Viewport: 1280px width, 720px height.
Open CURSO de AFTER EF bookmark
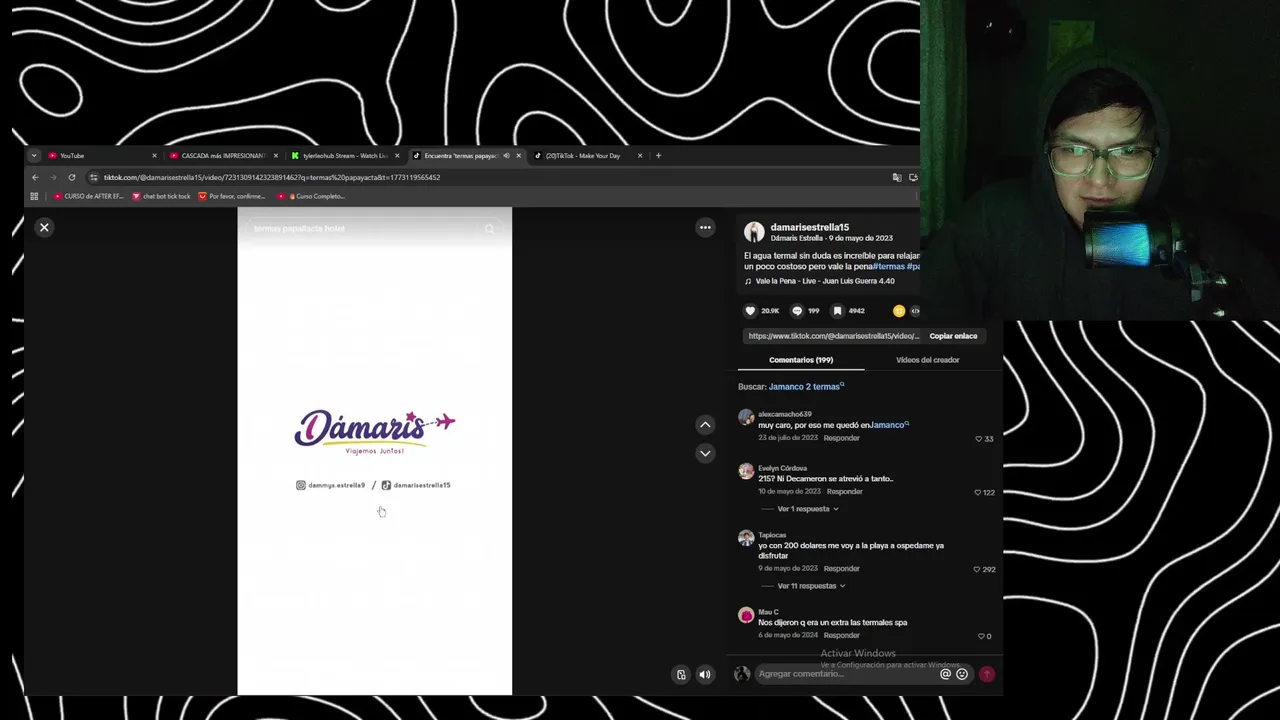[x=89, y=196]
